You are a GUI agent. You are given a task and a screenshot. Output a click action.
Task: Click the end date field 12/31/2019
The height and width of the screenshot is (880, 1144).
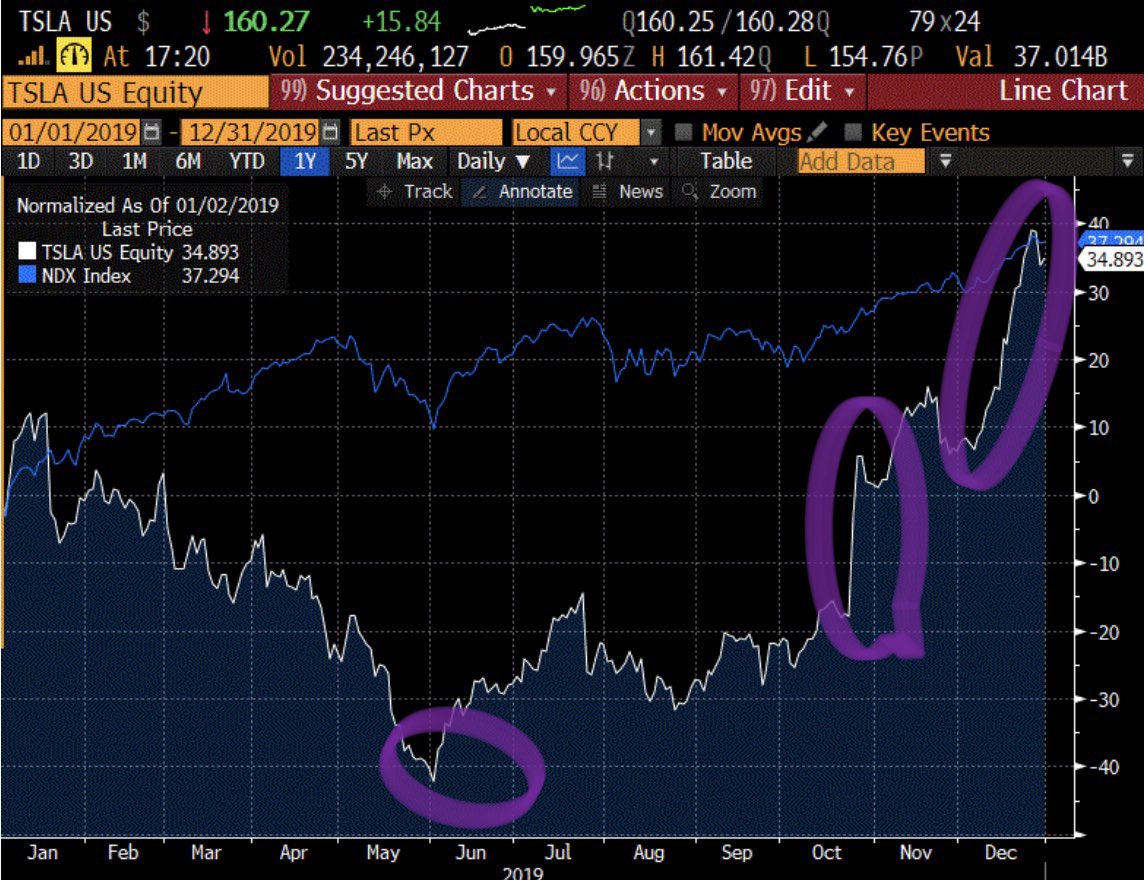click(252, 132)
